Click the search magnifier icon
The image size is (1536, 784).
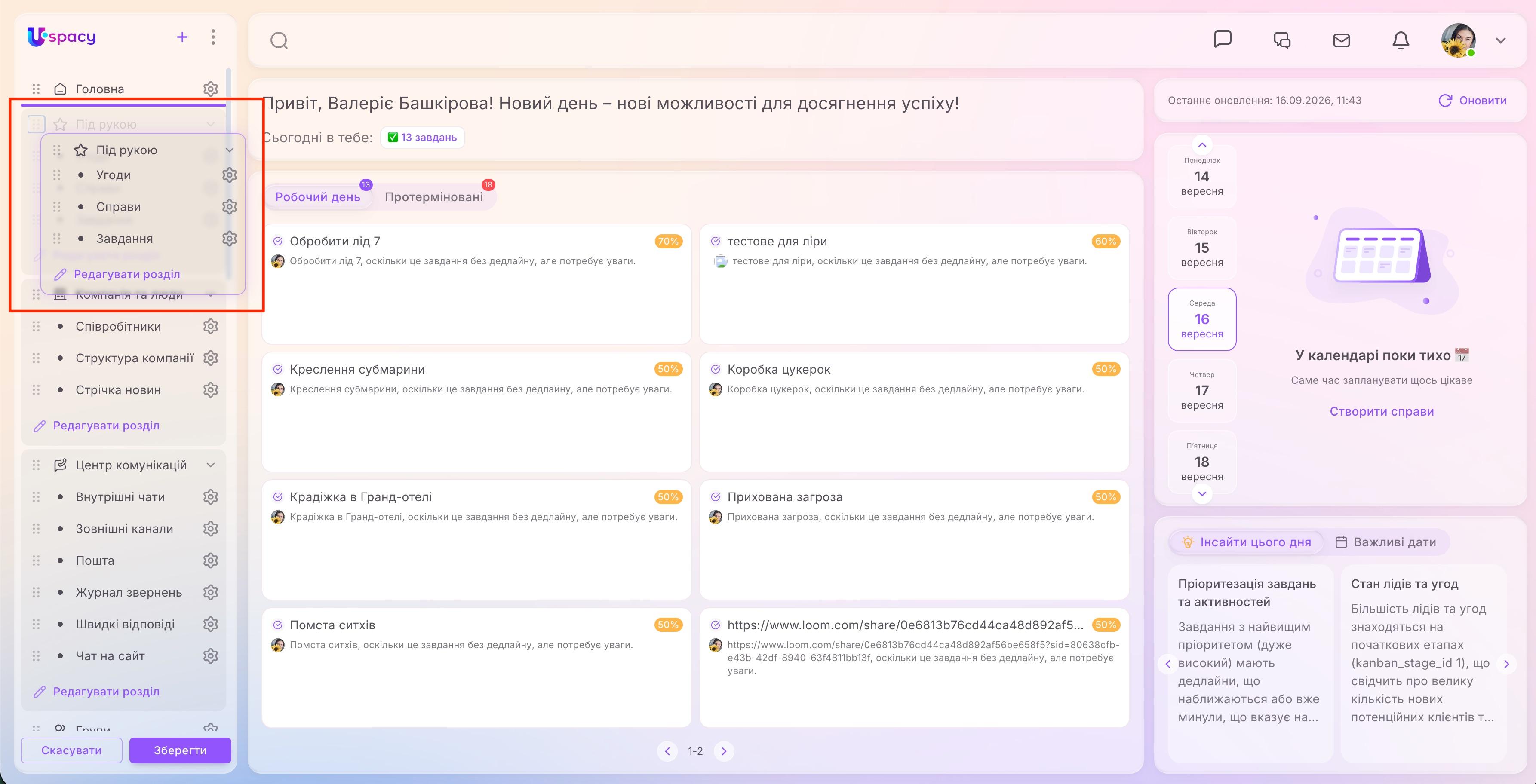[279, 40]
